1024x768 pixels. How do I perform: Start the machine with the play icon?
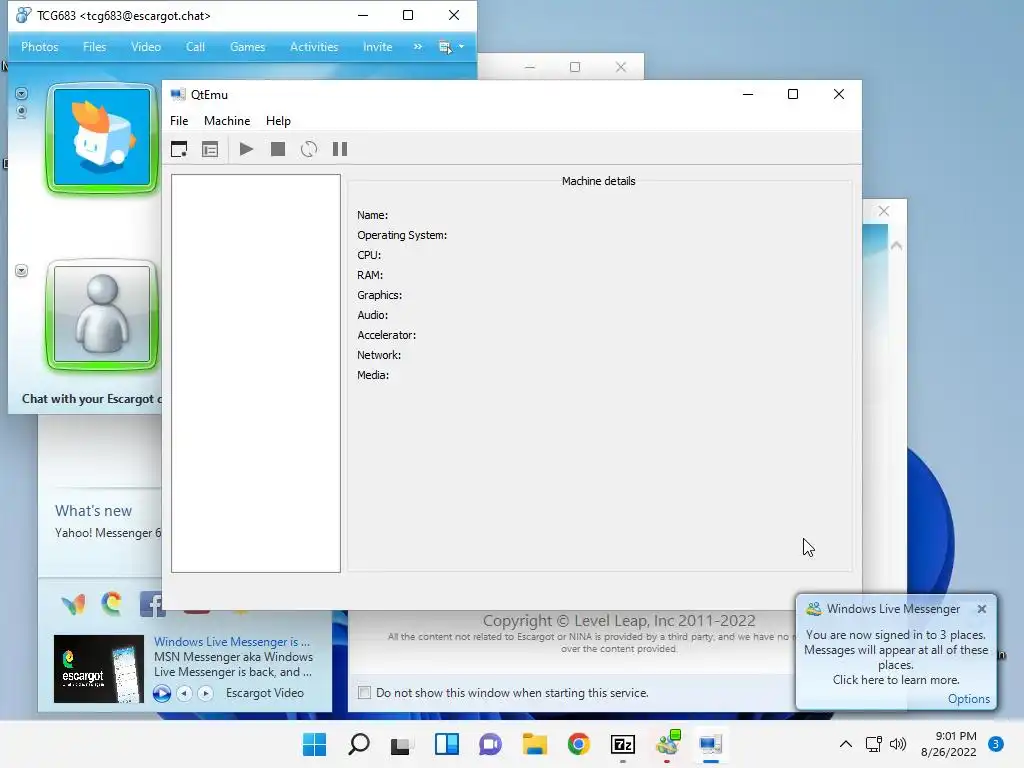246,150
